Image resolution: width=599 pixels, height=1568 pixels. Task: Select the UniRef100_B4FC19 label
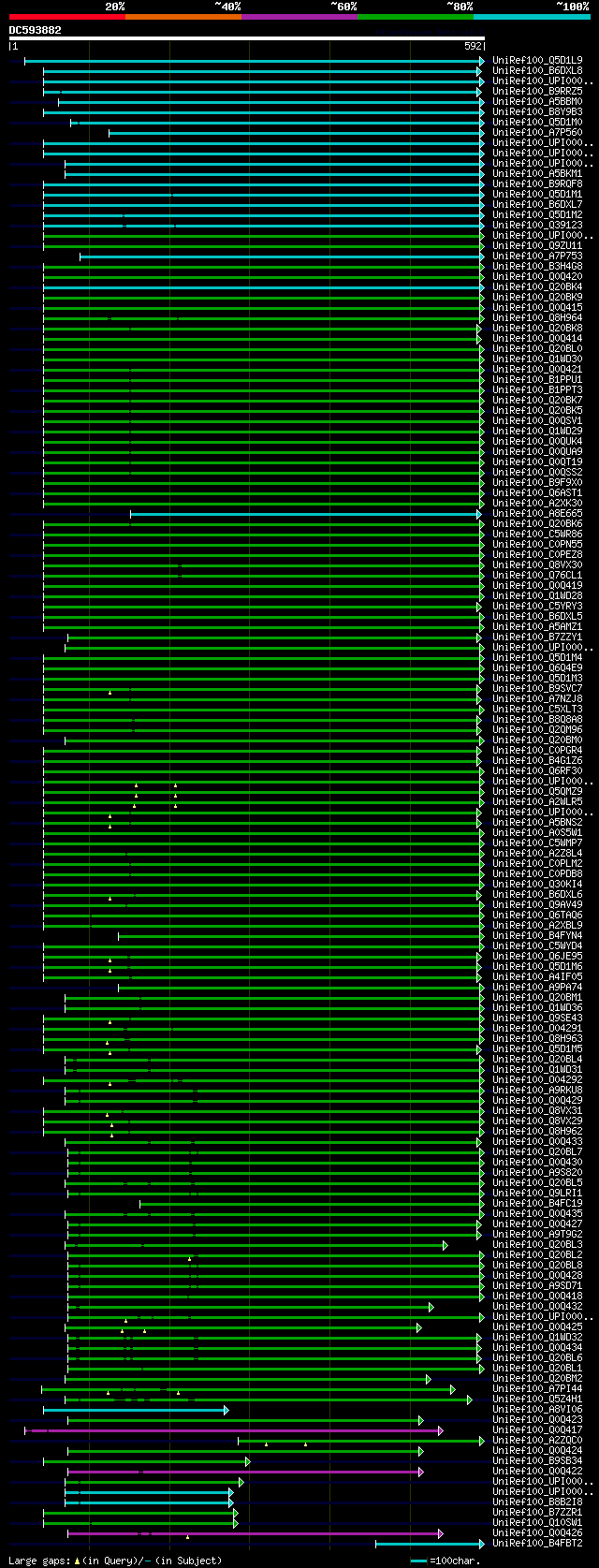[x=537, y=1203]
